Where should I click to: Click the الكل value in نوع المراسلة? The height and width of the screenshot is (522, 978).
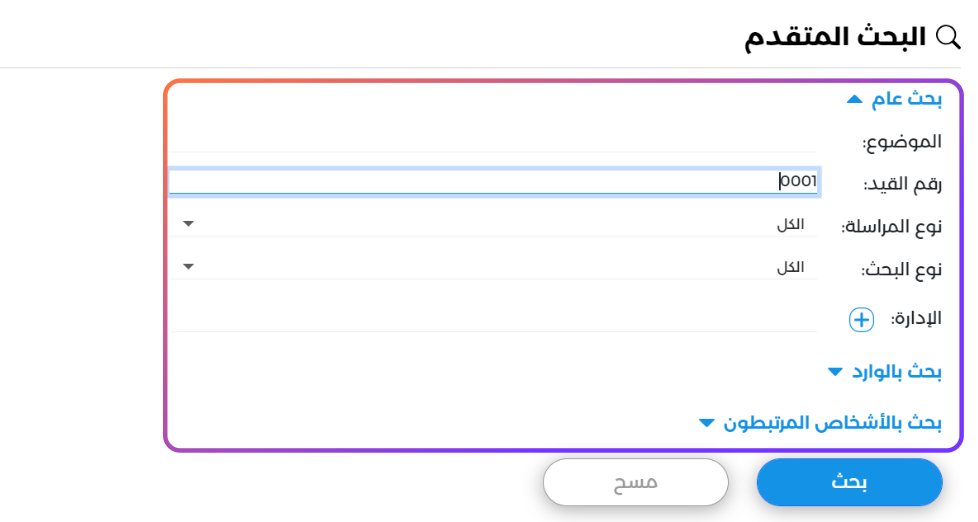(790, 225)
